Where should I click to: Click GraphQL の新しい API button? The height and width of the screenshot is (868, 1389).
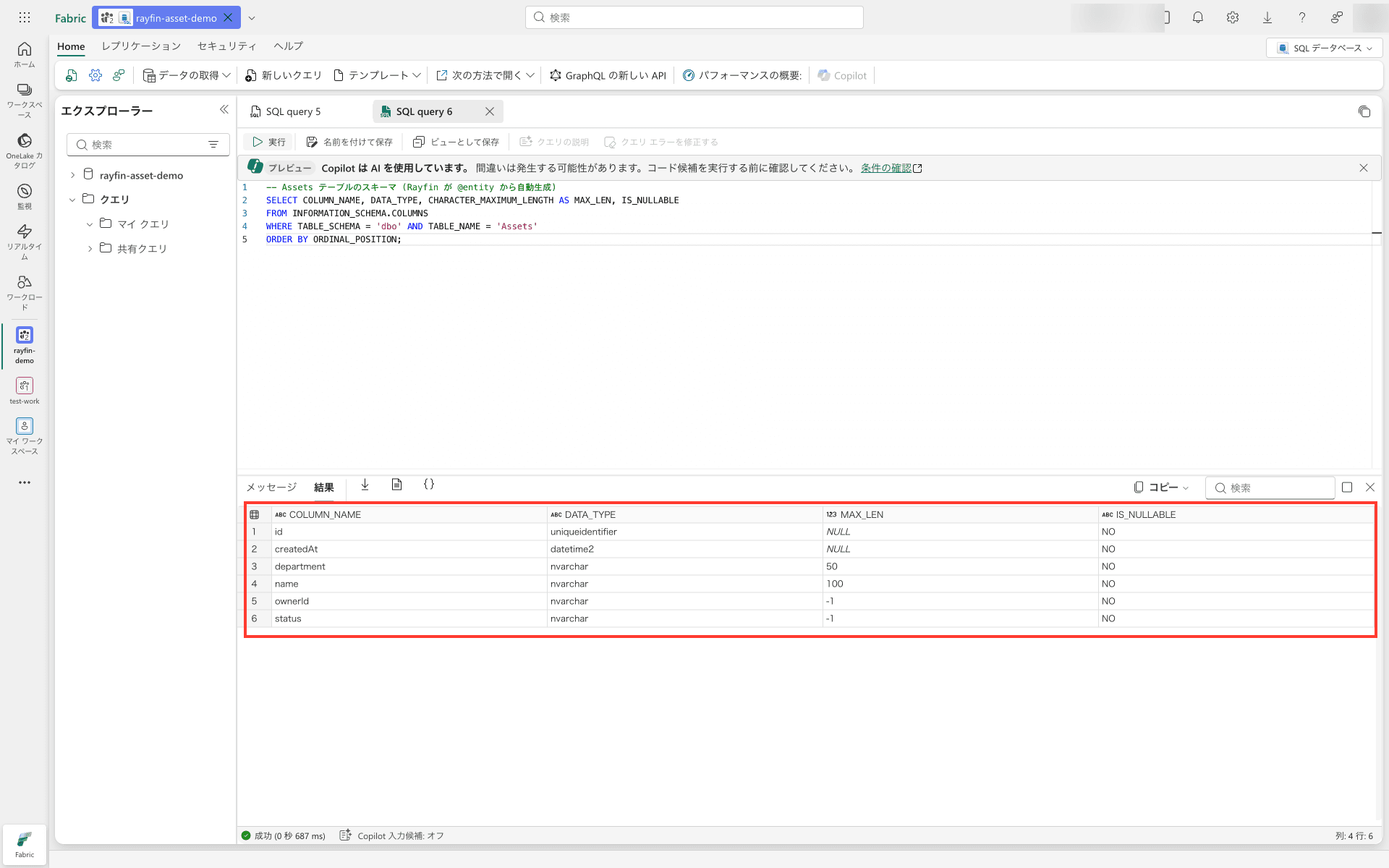pyautogui.click(x=608, y=75)
